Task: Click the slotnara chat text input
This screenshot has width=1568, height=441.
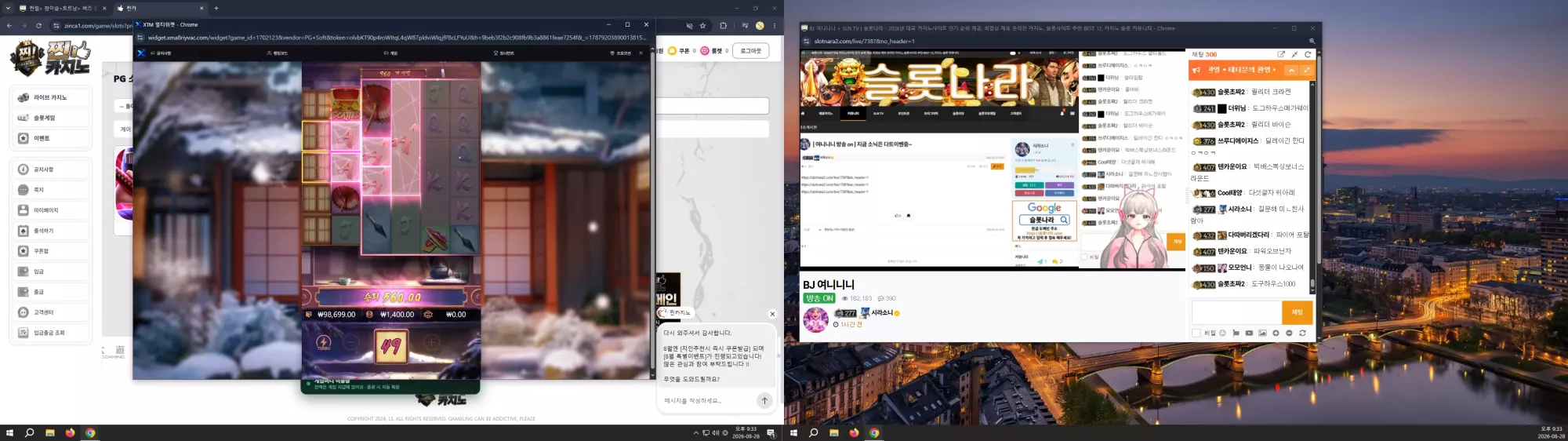Action: (x=1236, y=312)
